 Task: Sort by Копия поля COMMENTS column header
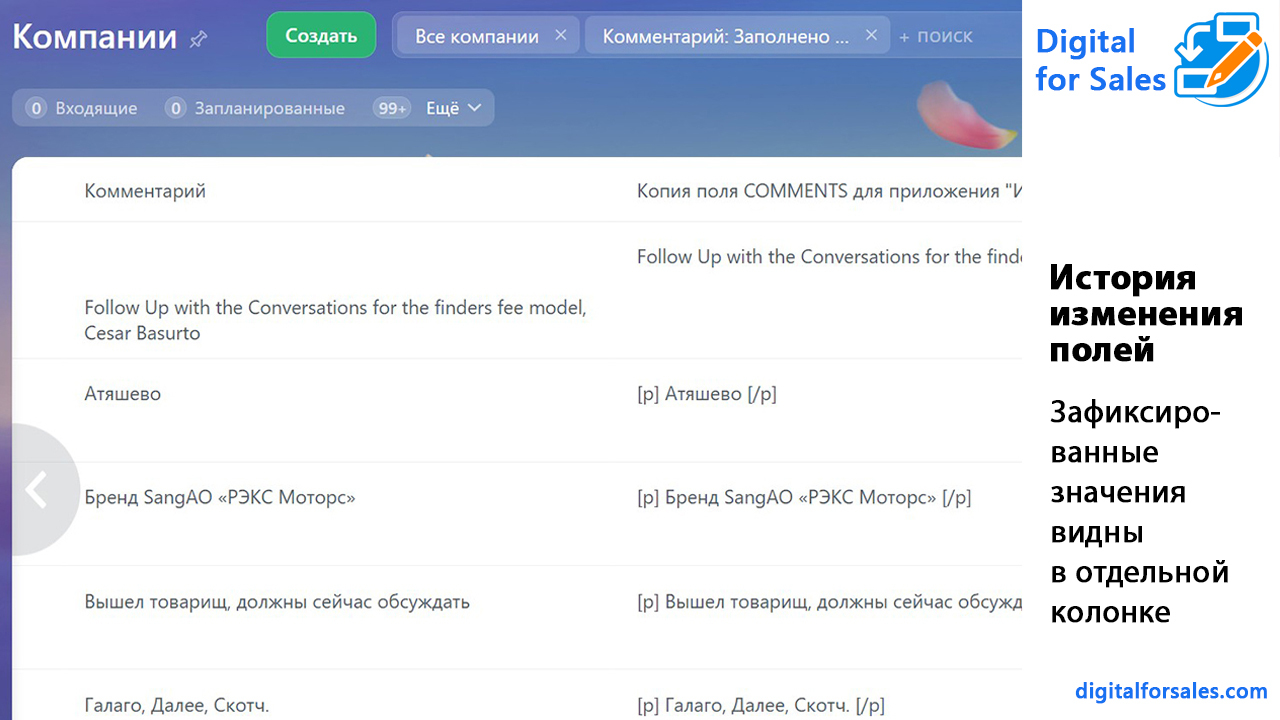click(x=829, y=190)
